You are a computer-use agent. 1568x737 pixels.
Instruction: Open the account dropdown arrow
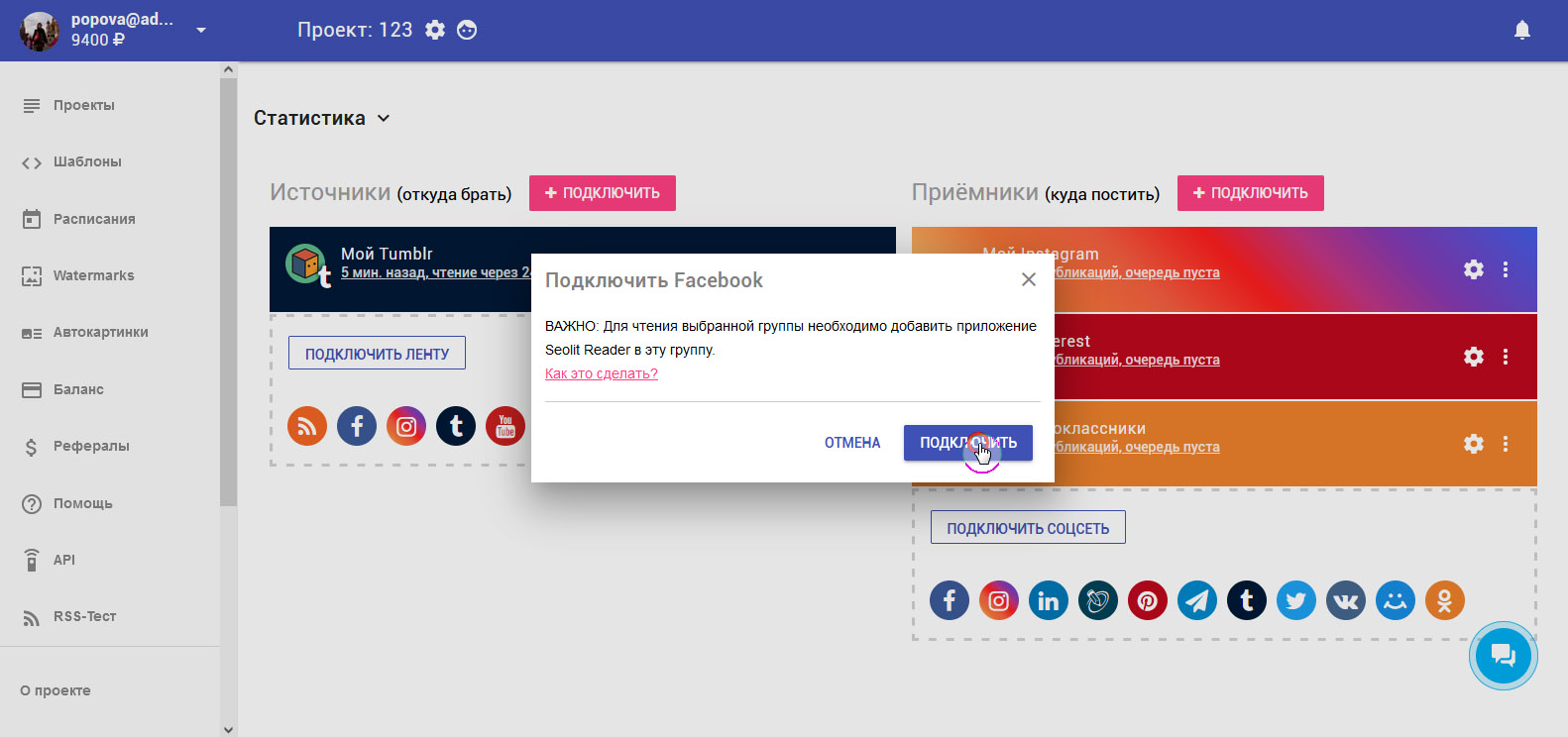coord(201,30)
